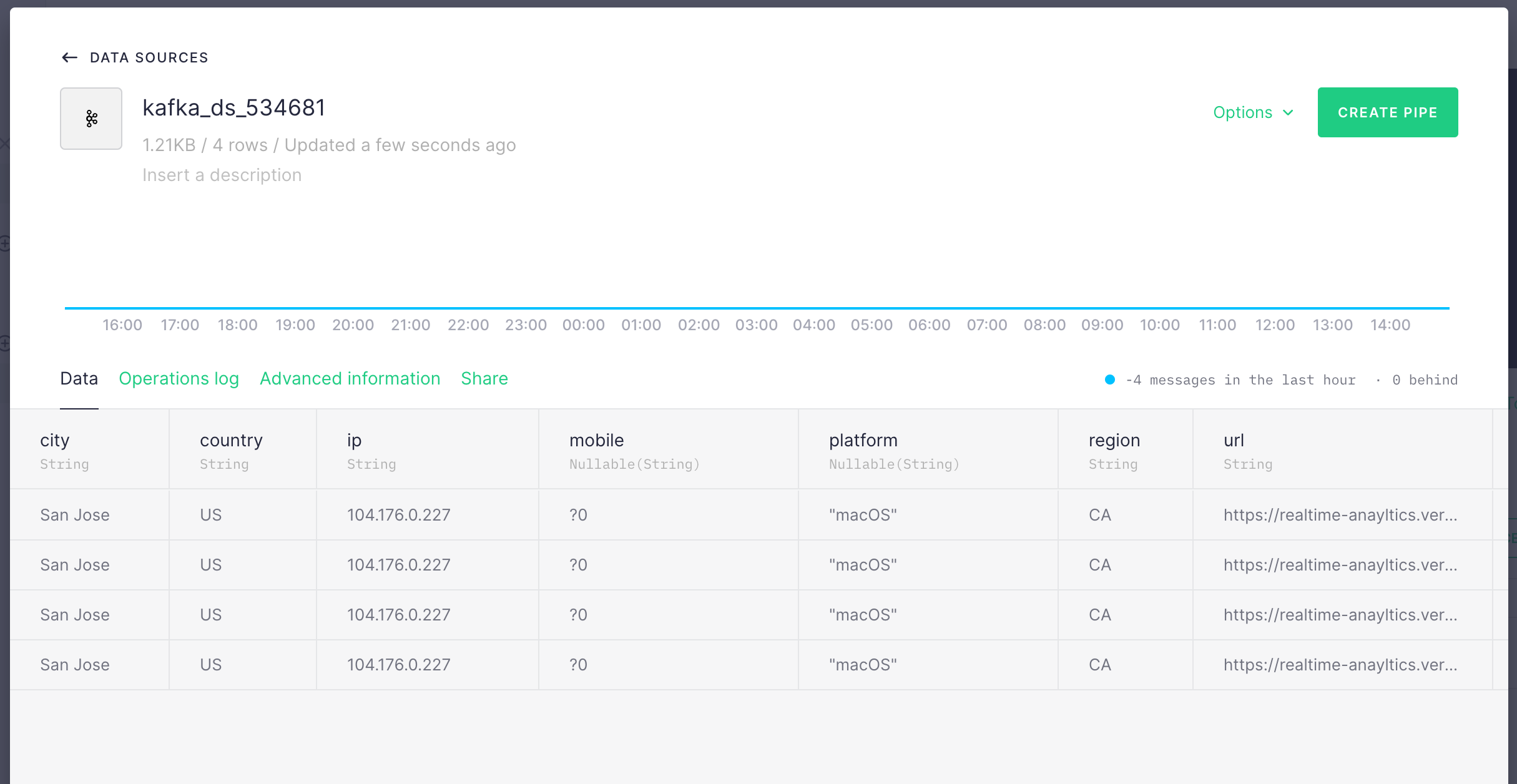Click the blue status dot by messages count
The image size is (1517, 784).
click(1110, 380)
